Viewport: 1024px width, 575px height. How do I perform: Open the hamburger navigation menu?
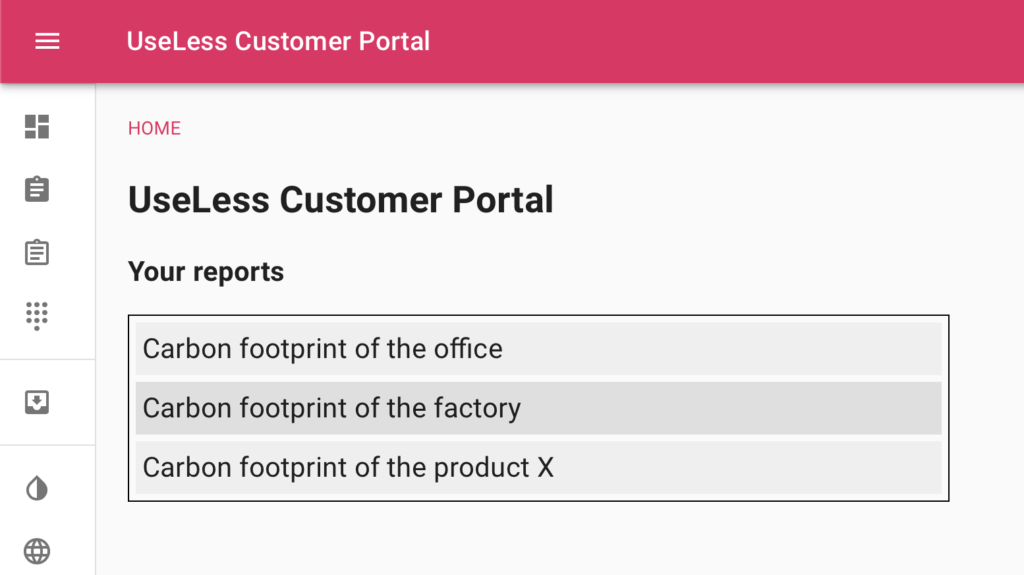click(x=47, y=41)
